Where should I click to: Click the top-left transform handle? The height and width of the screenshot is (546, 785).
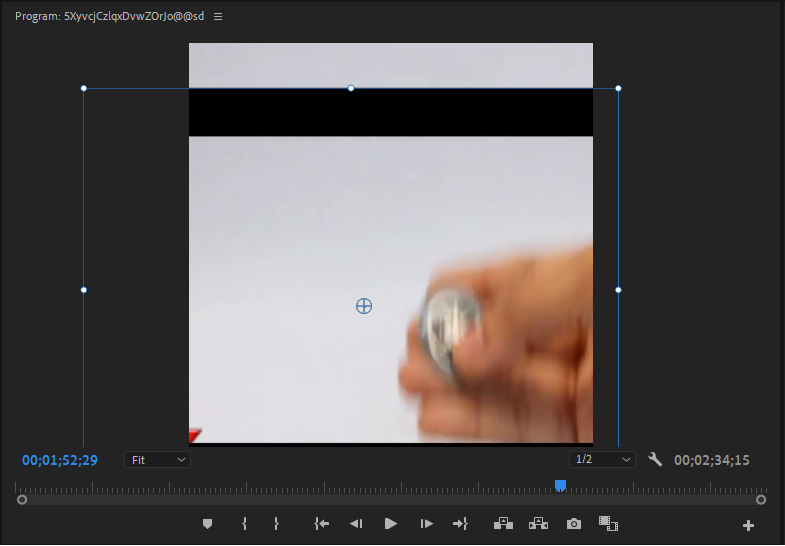84,89
